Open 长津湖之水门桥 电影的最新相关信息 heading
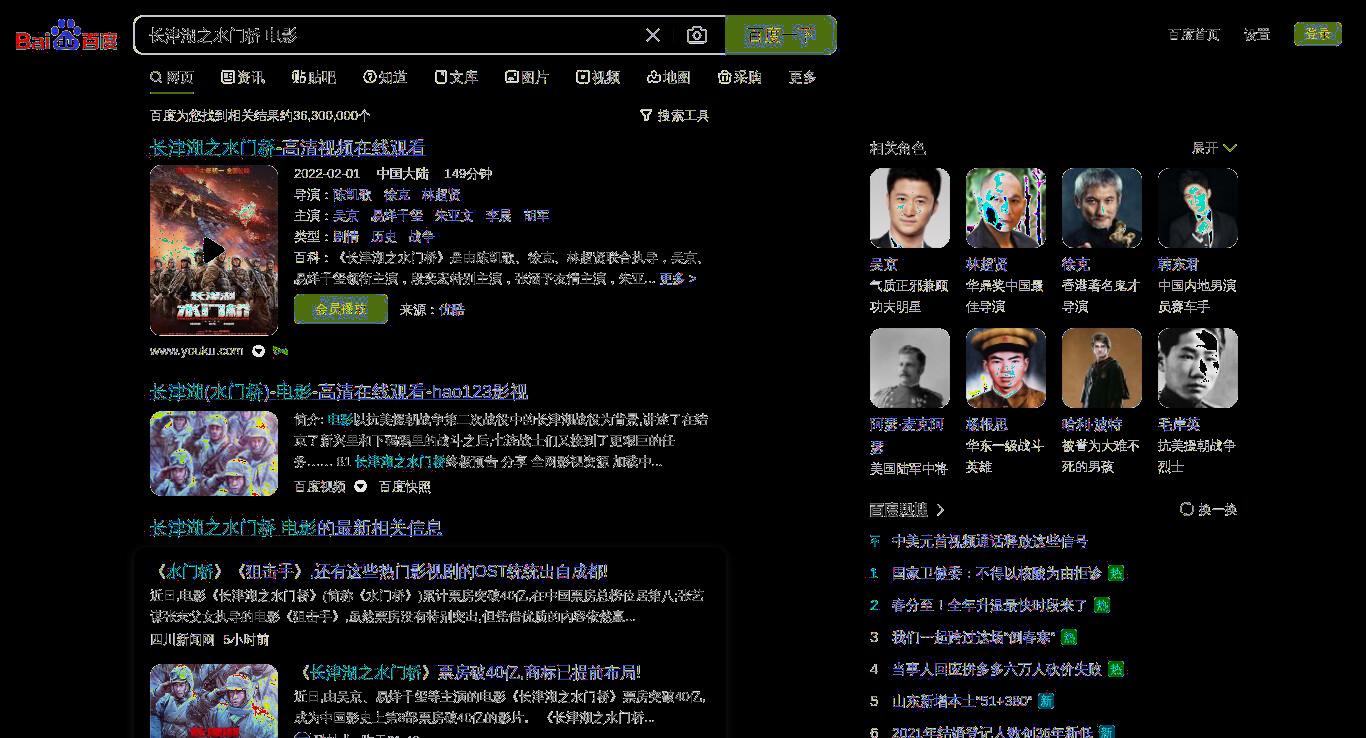 tap(296, 528)
